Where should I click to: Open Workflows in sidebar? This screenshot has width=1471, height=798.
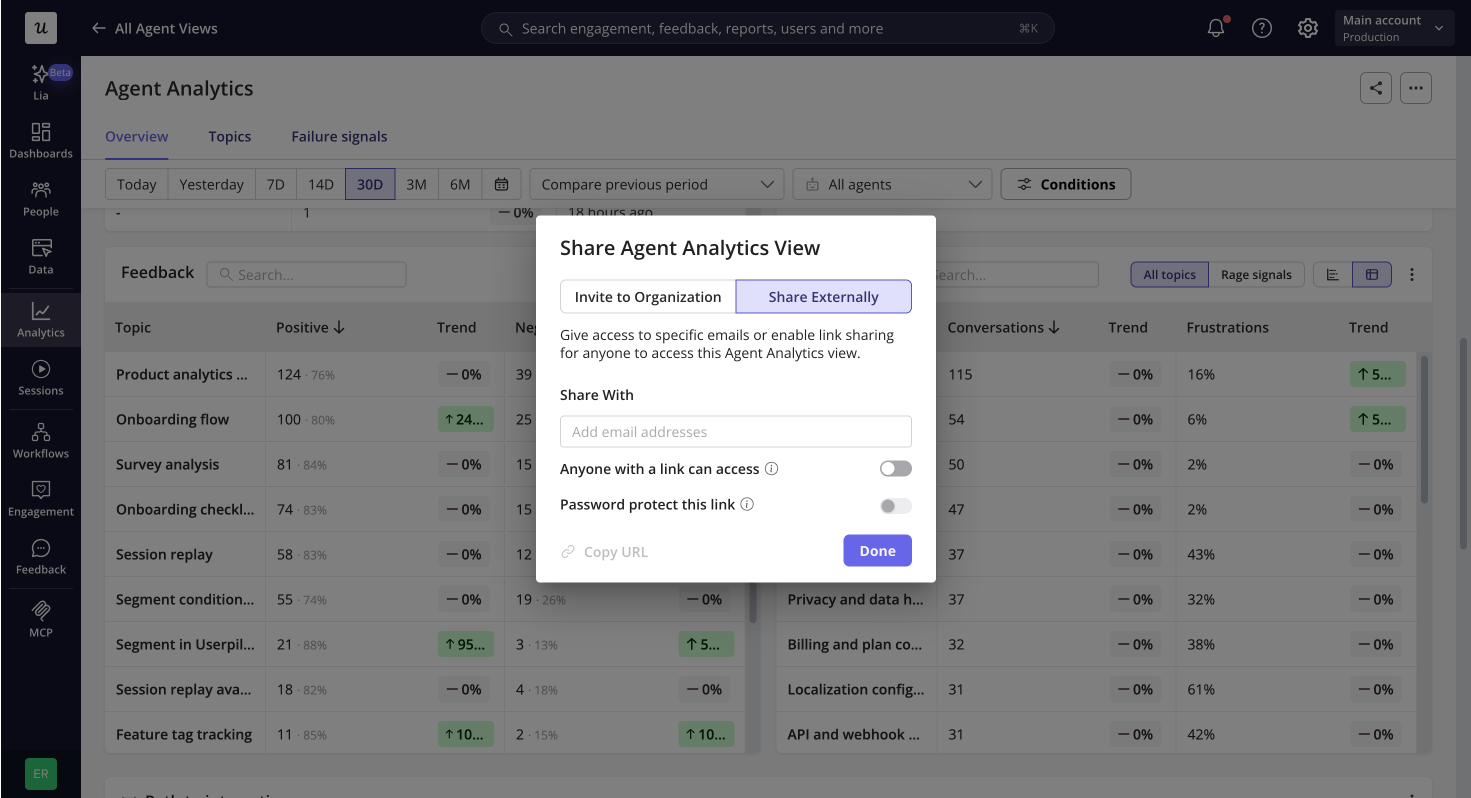pos(41,441)
